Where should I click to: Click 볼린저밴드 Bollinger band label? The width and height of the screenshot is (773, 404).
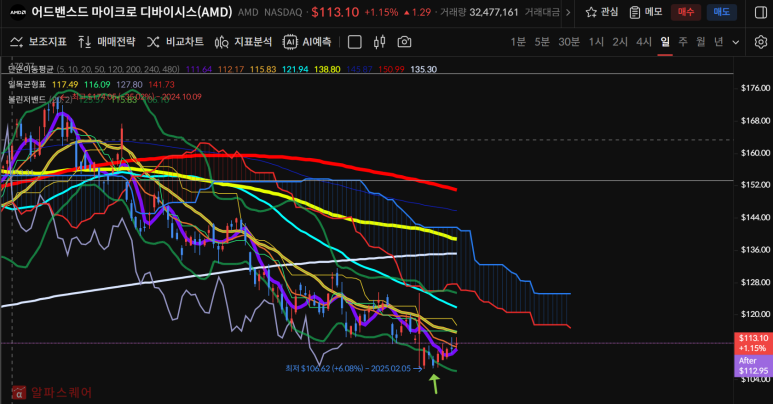(27, 99)
